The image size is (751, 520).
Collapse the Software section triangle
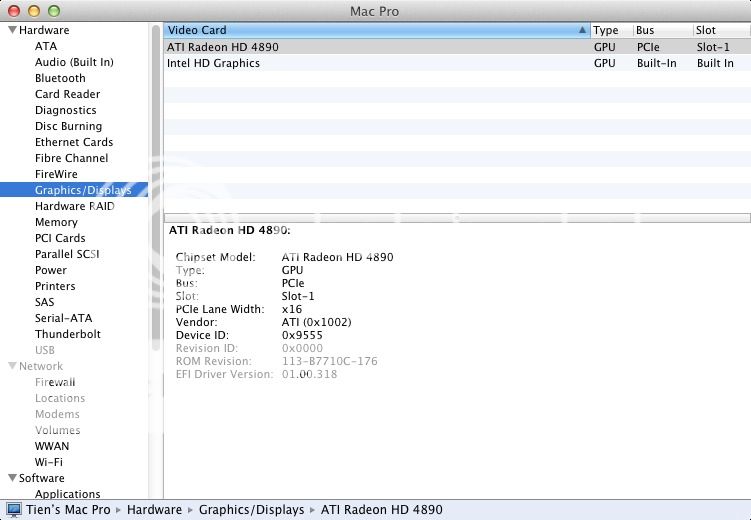pos(11,479)
